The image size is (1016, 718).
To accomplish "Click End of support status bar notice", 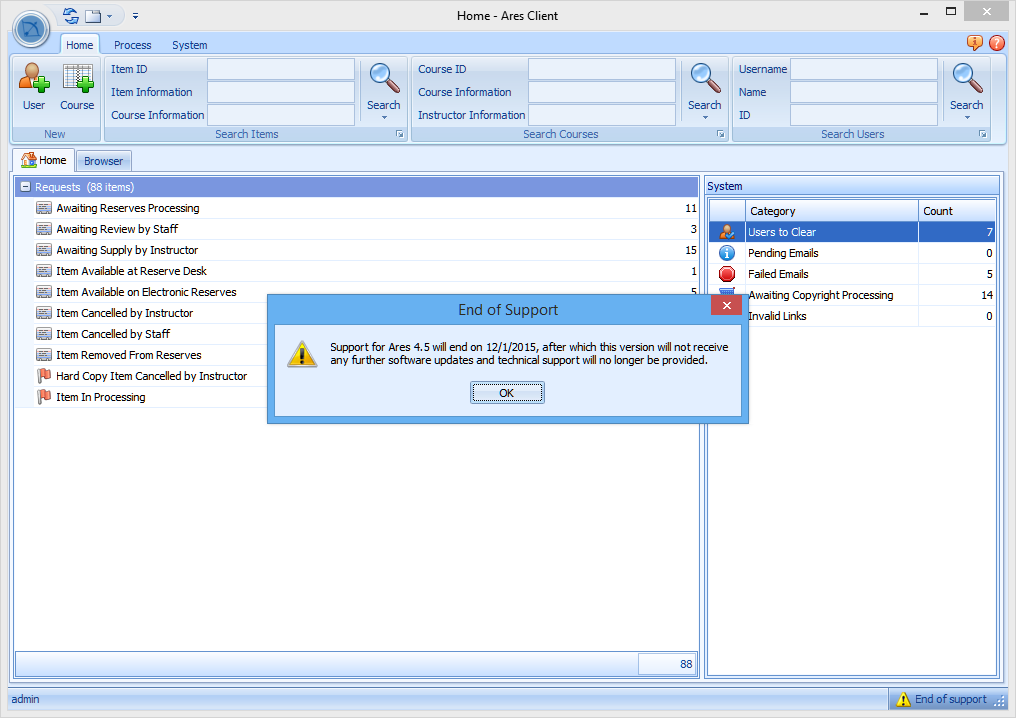I will coord(942,699).
